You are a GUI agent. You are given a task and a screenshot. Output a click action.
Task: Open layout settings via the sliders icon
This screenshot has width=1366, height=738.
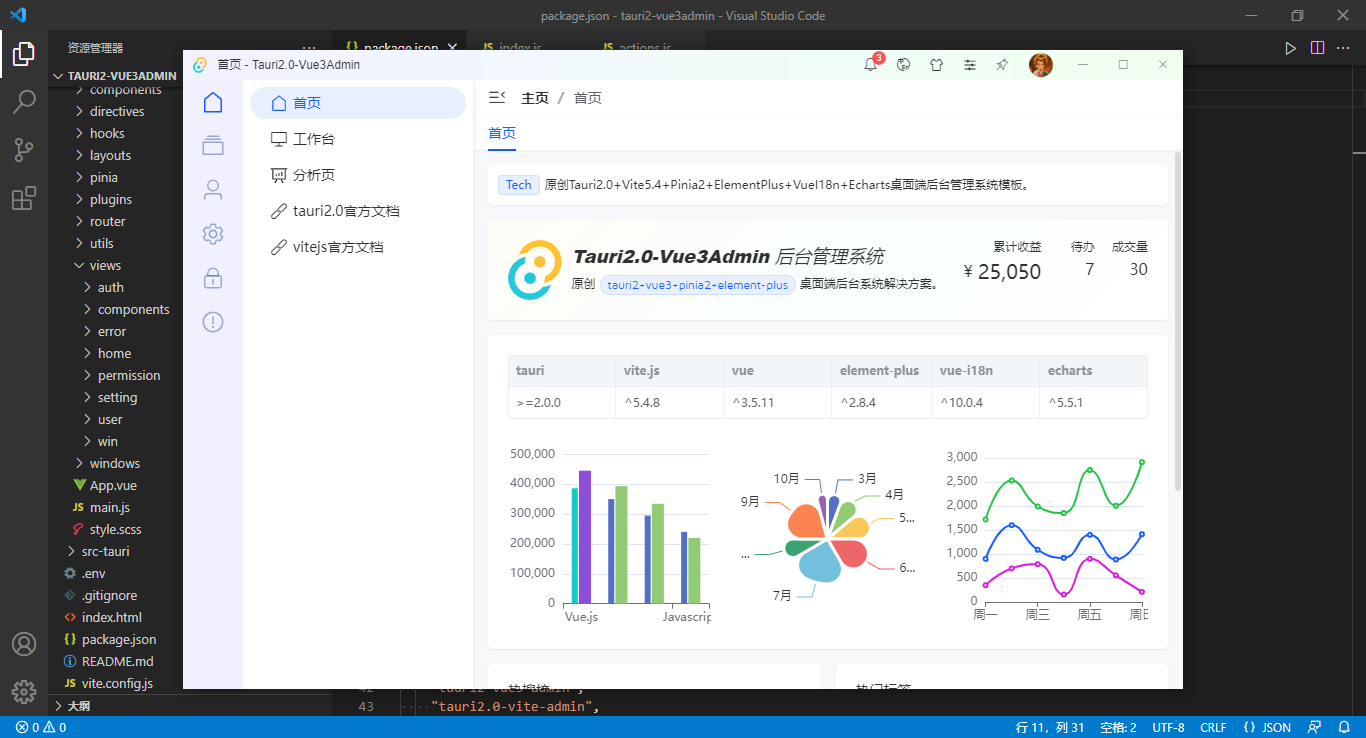969,64
